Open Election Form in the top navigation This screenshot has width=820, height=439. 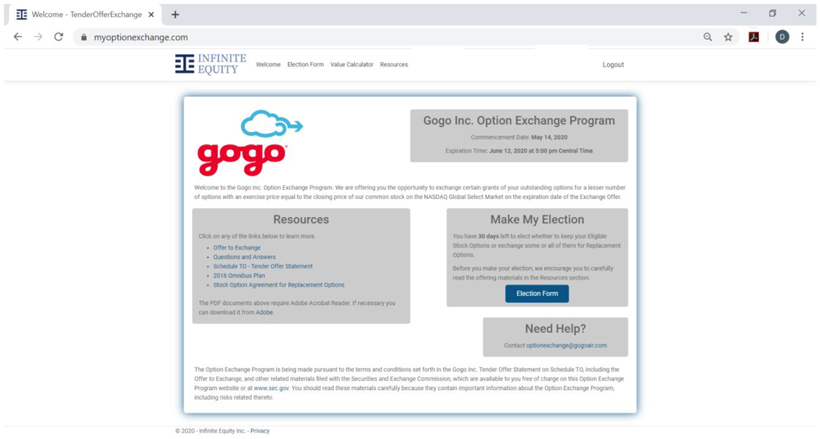click(x=305, y=64)
